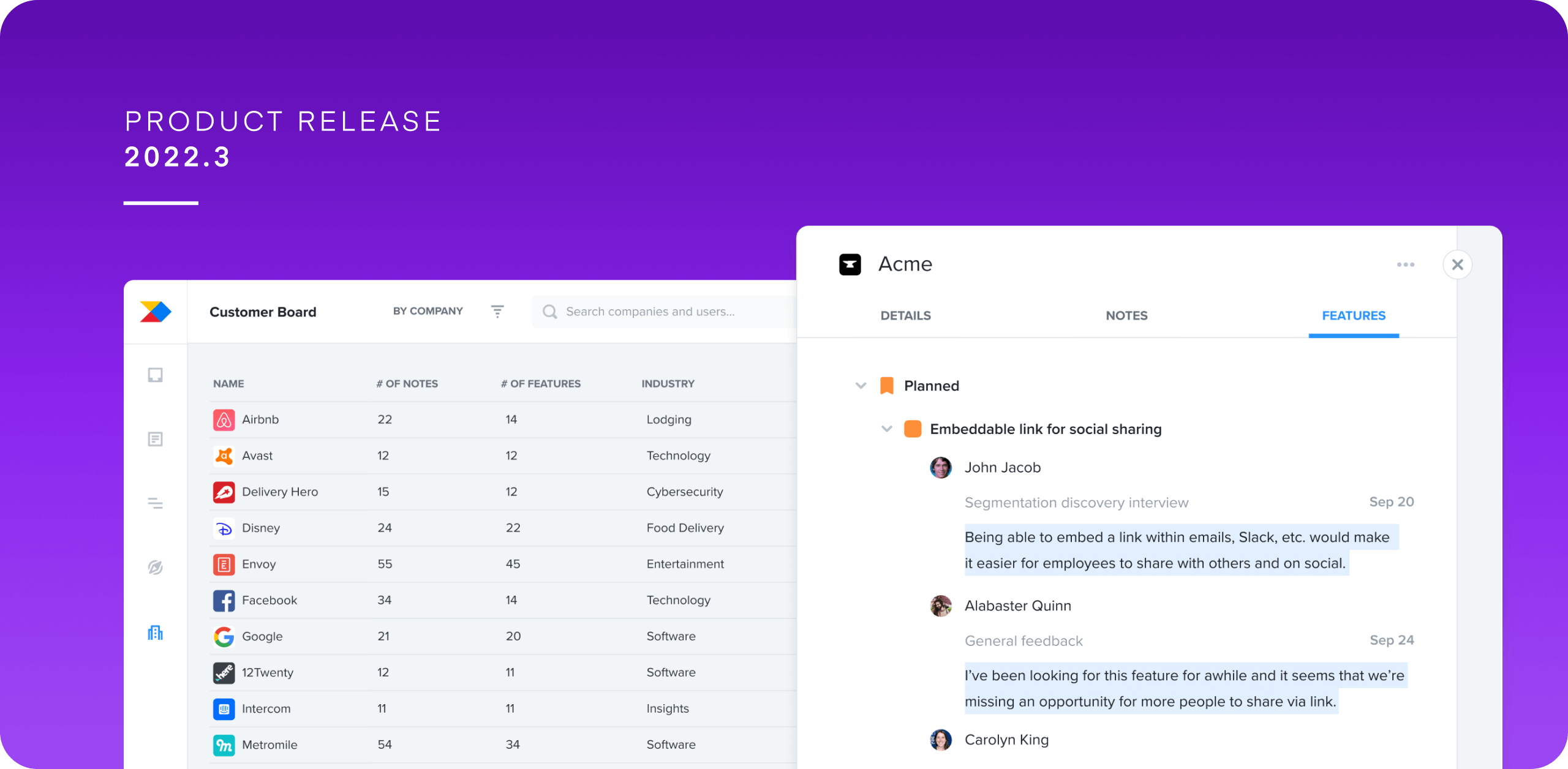This screenshot has width=1568, height=769.
Task: Sort by the Industry column header
Action: coord(668,384)
